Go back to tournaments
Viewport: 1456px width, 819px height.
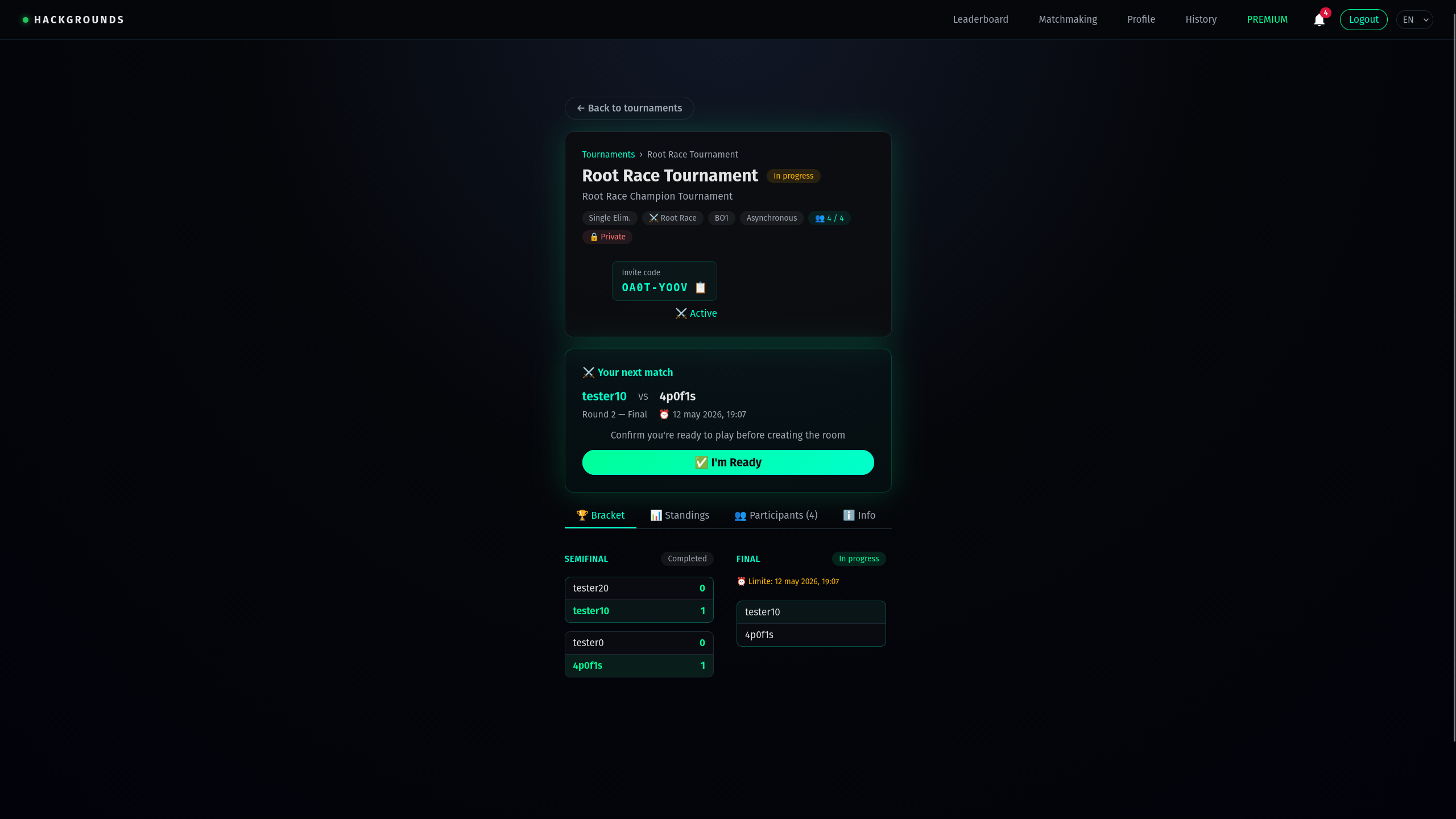(629, 108)
